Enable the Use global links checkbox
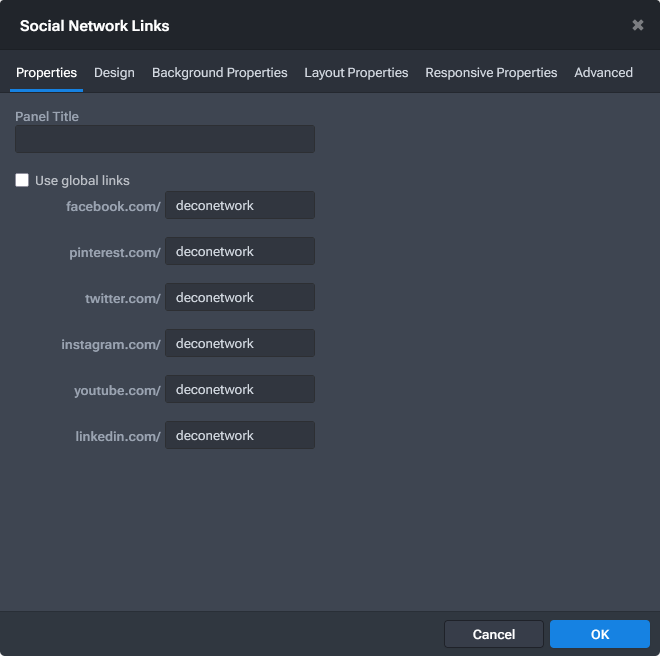660x656 pixels. (22, 181)
